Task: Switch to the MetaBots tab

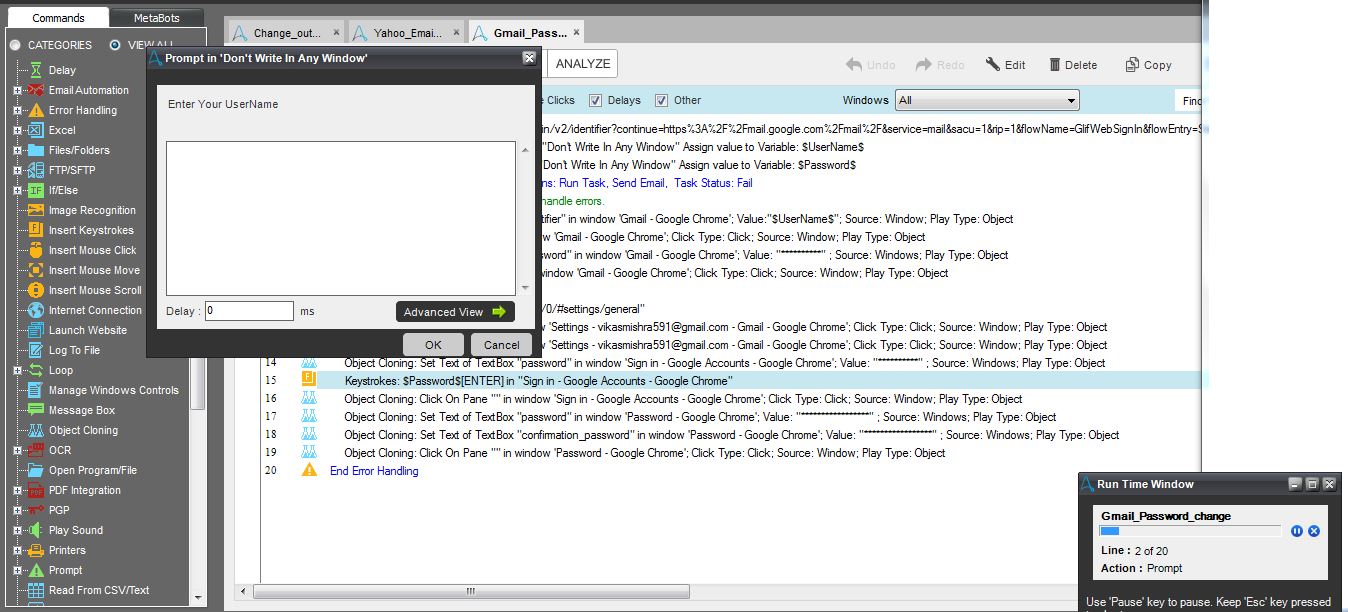Action: (x=155, y=18)
